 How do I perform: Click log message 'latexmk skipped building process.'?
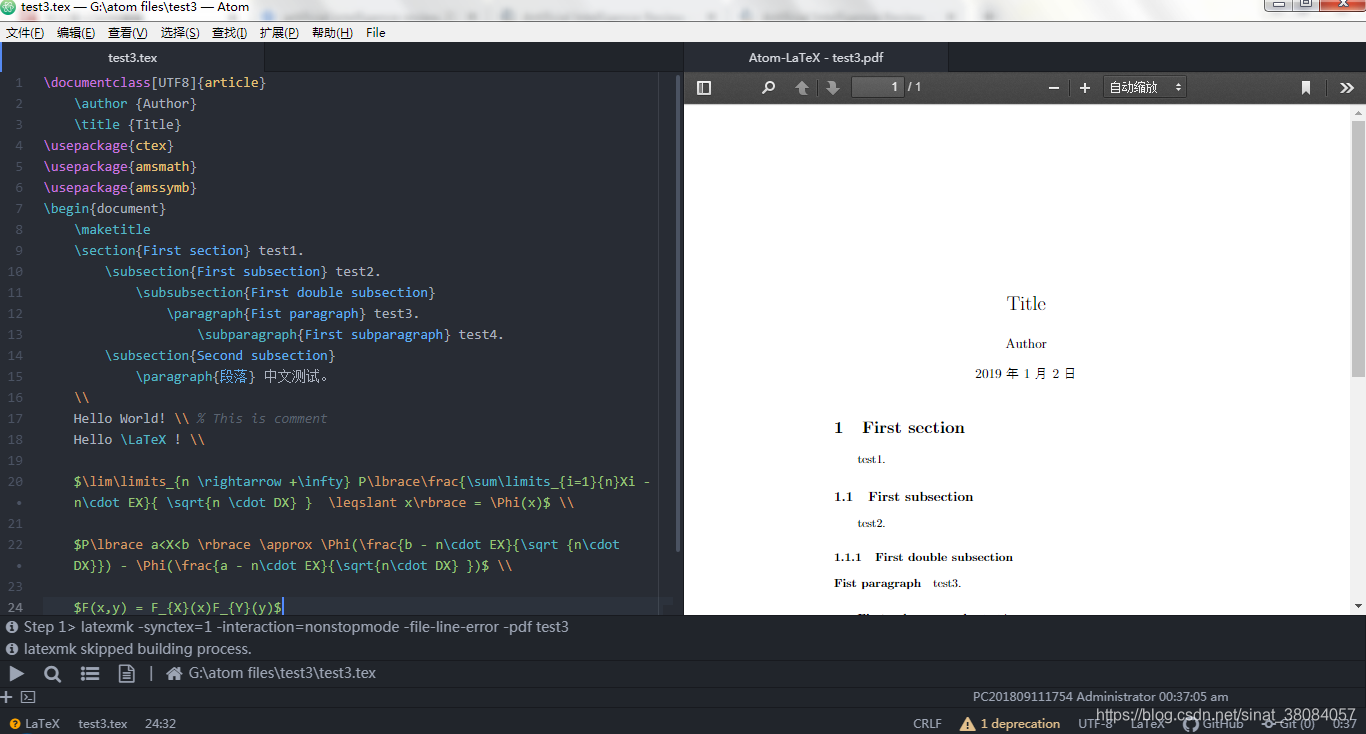pyautogui.click(x=138, y=649)
